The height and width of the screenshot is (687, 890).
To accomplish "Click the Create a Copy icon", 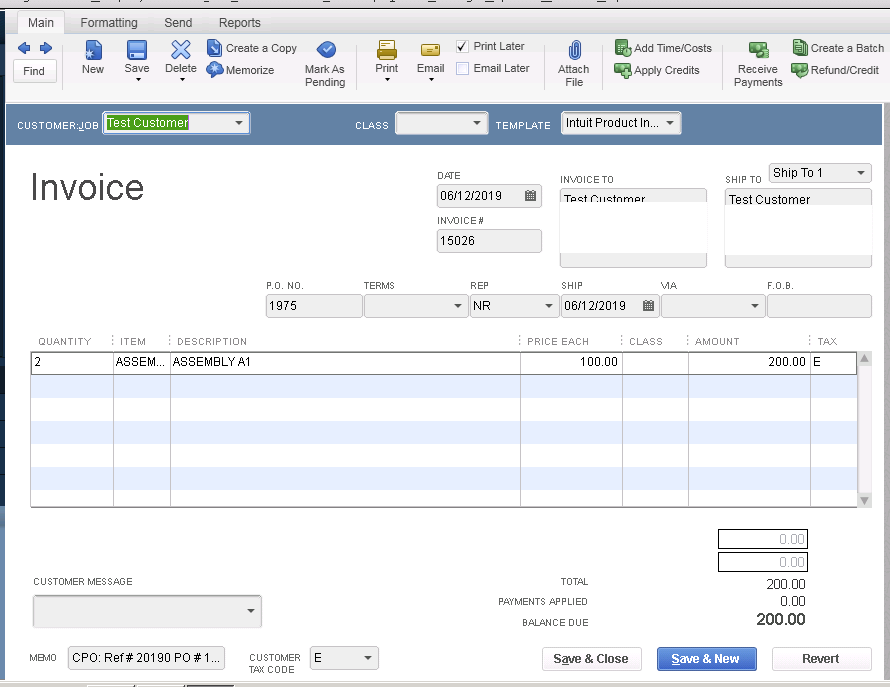I will (x=215, y=48).
